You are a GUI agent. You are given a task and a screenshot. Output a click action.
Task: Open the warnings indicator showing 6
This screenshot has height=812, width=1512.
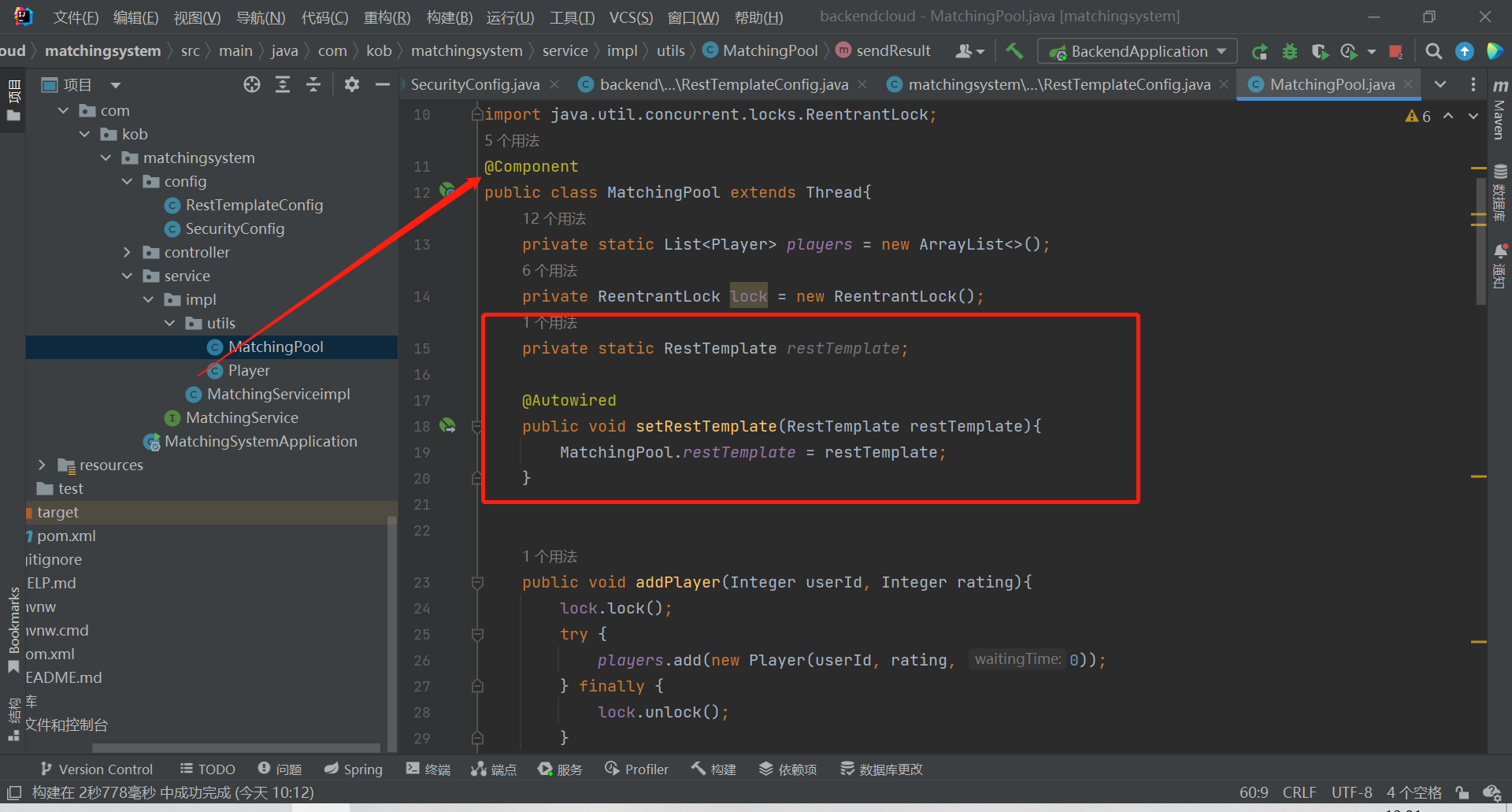(x=1418, y=117)
